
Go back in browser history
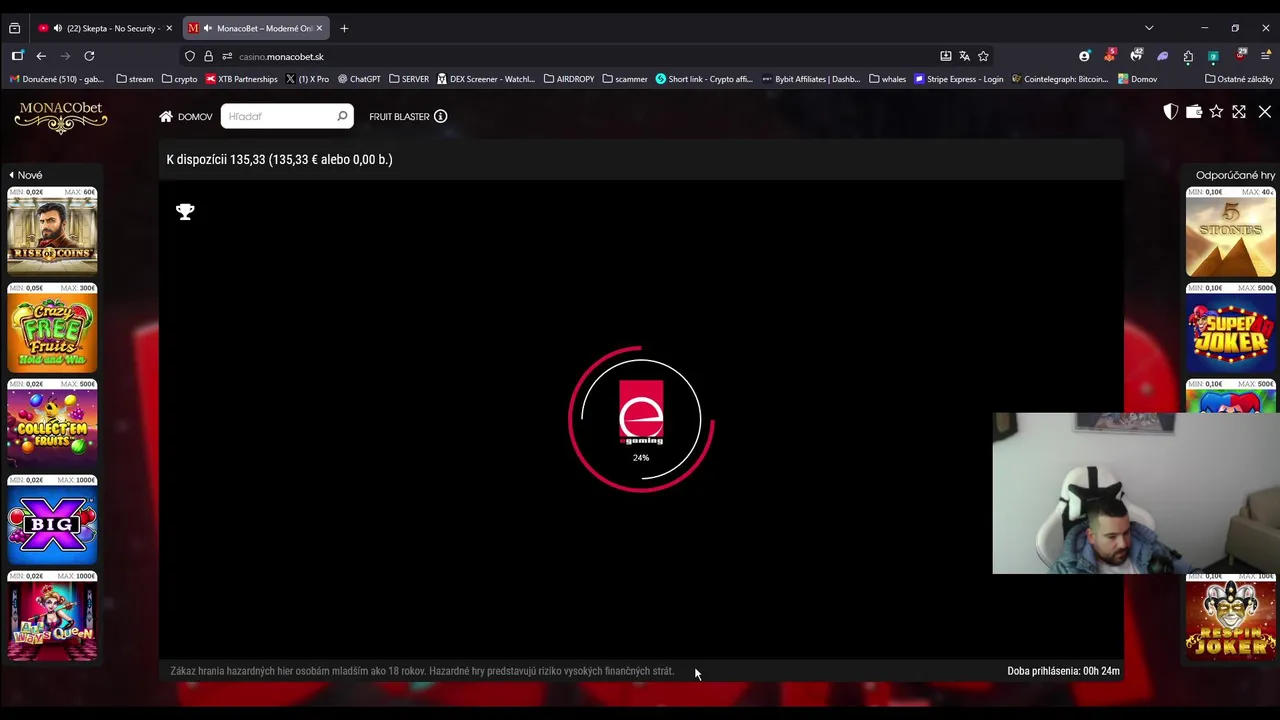[x=41, y=56]
